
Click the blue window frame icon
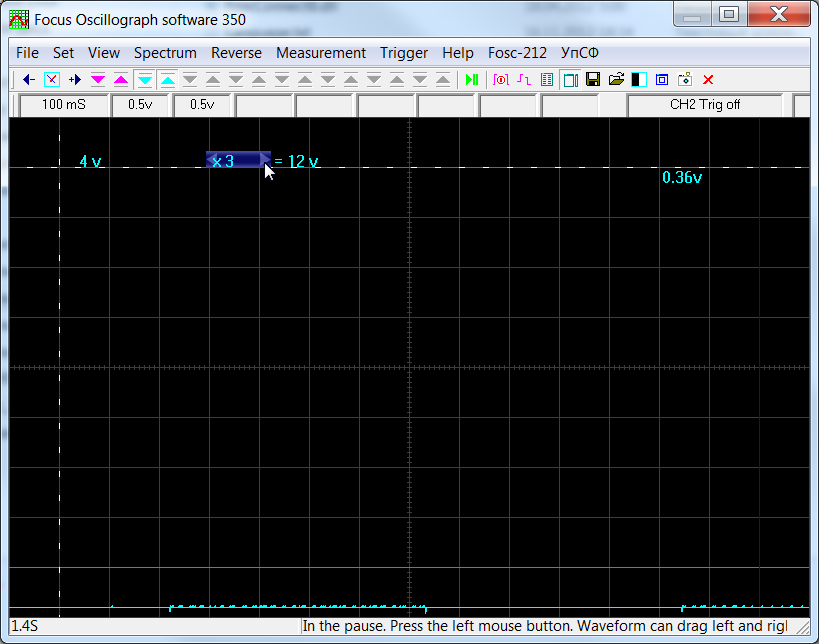pos(662,80)
